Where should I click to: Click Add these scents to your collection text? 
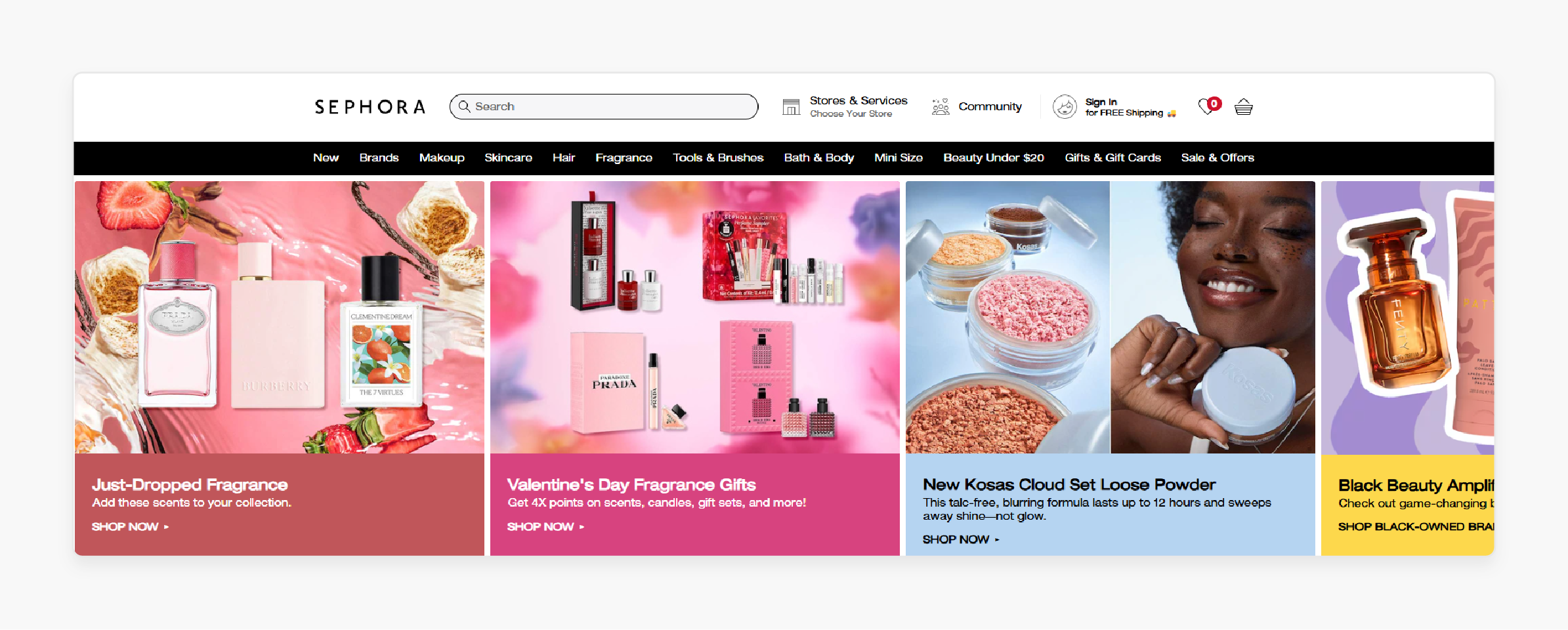point(192,503)
